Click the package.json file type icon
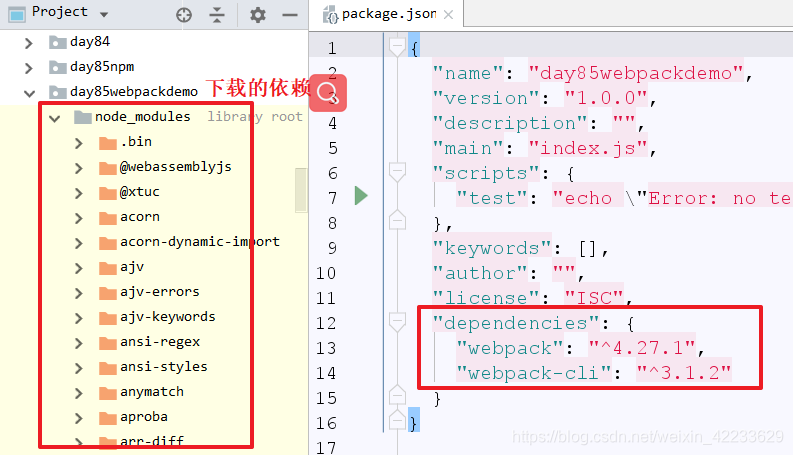Viewport: 793px width, 455px height. 331,15
